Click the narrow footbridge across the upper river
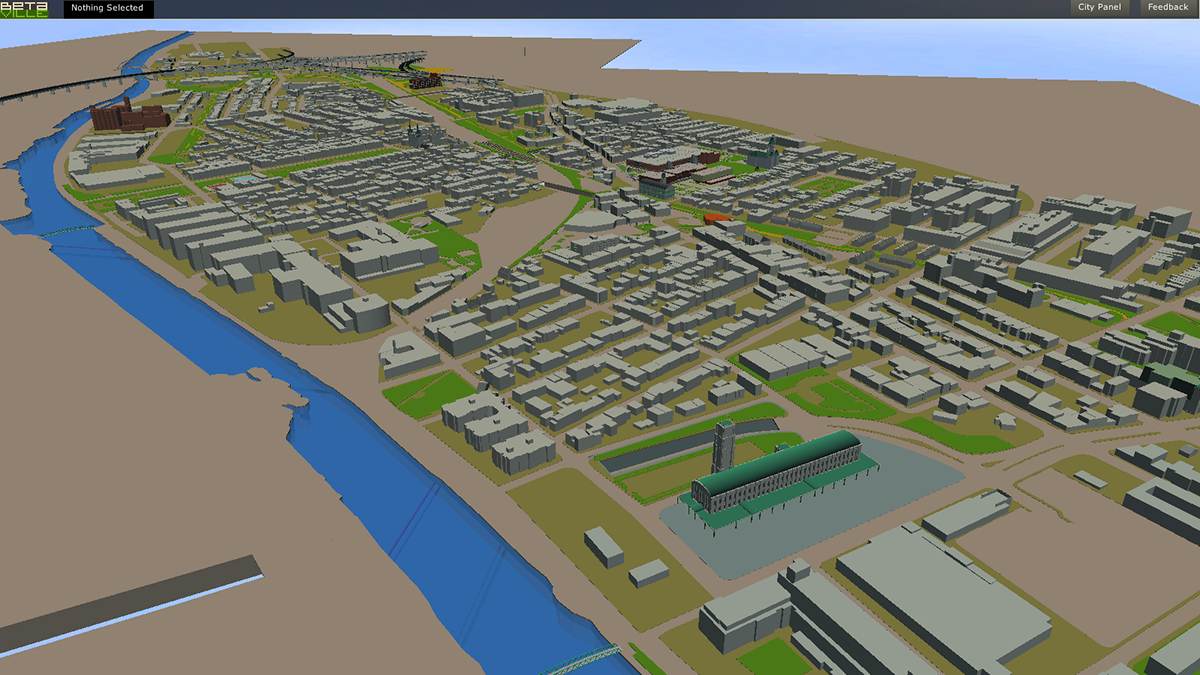The image size is (1200, 675). click(x=72, y=231)
